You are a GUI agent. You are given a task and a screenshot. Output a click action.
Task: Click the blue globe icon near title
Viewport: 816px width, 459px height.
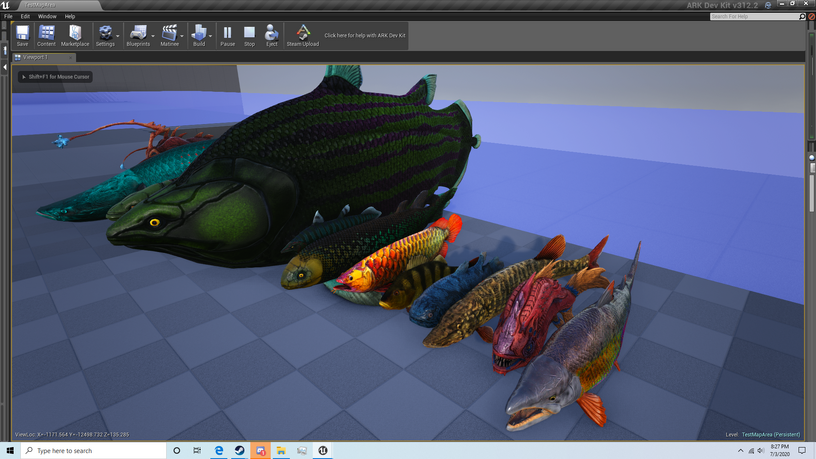pos(768,5)
